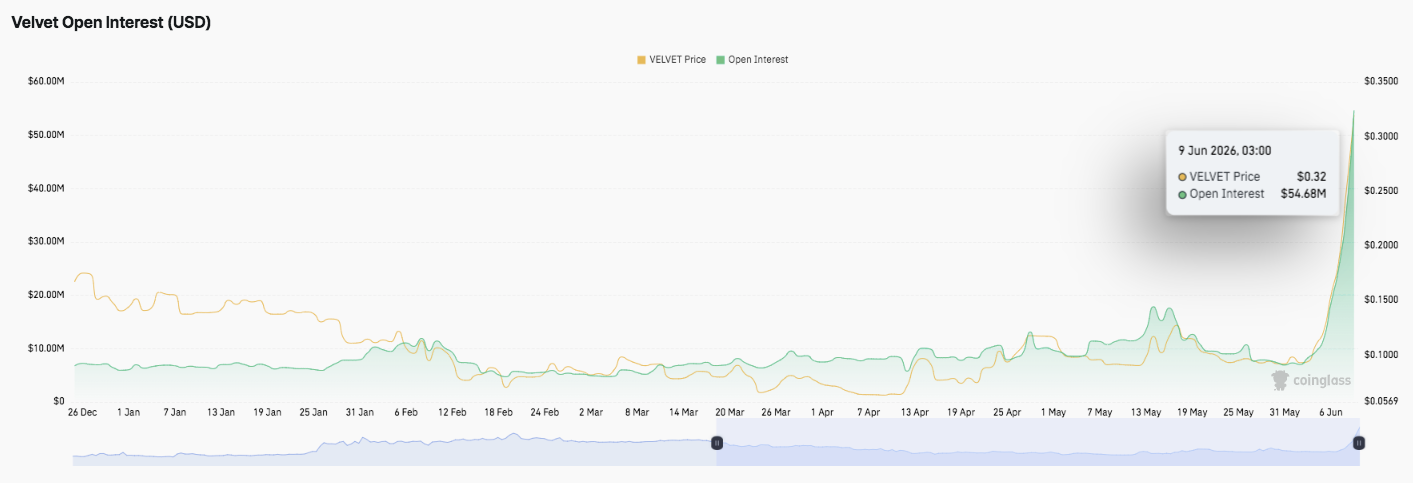Click the $0.2000 price axis label
Screen dimensions: 1413x483
point(1380,245)
